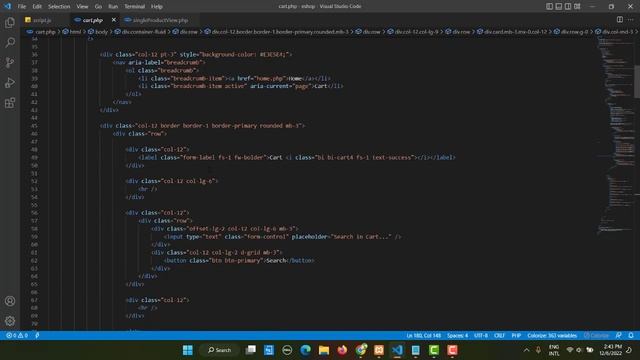The image size is (640, 360).
Task: Open the Help menu
Action: click(156, 7)
